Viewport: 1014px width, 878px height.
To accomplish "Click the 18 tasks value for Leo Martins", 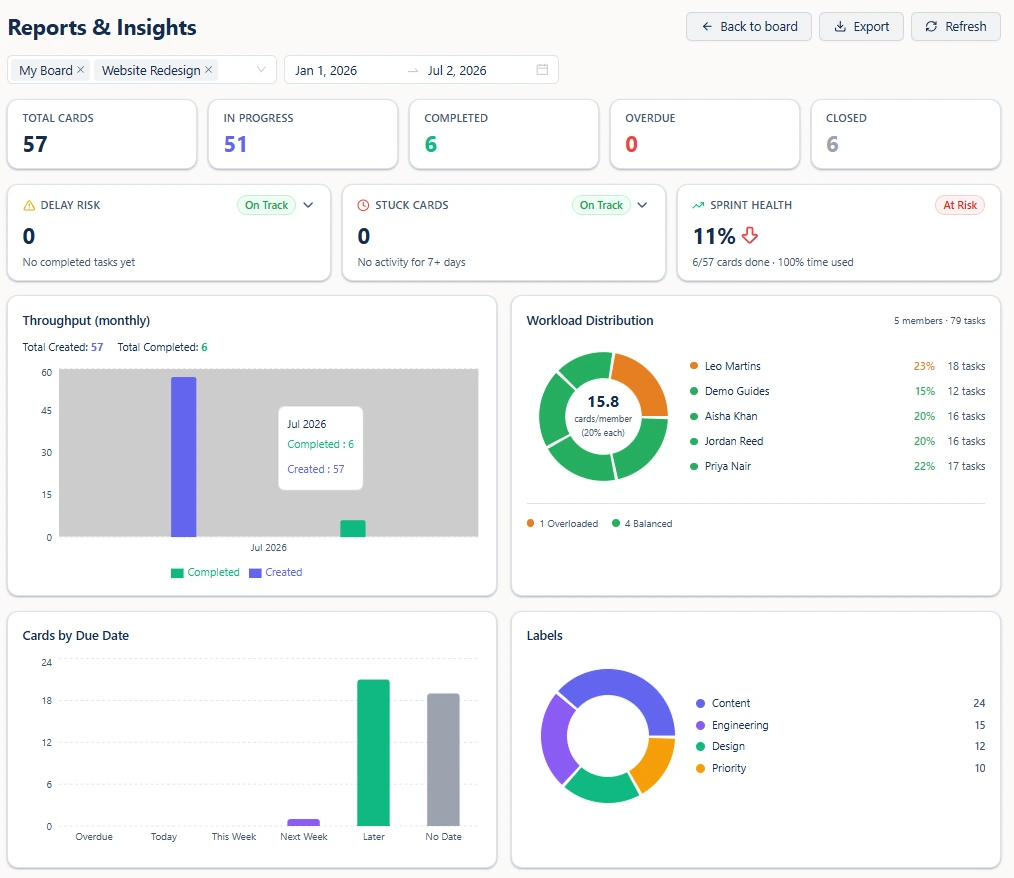I will (x=966, y=366).
